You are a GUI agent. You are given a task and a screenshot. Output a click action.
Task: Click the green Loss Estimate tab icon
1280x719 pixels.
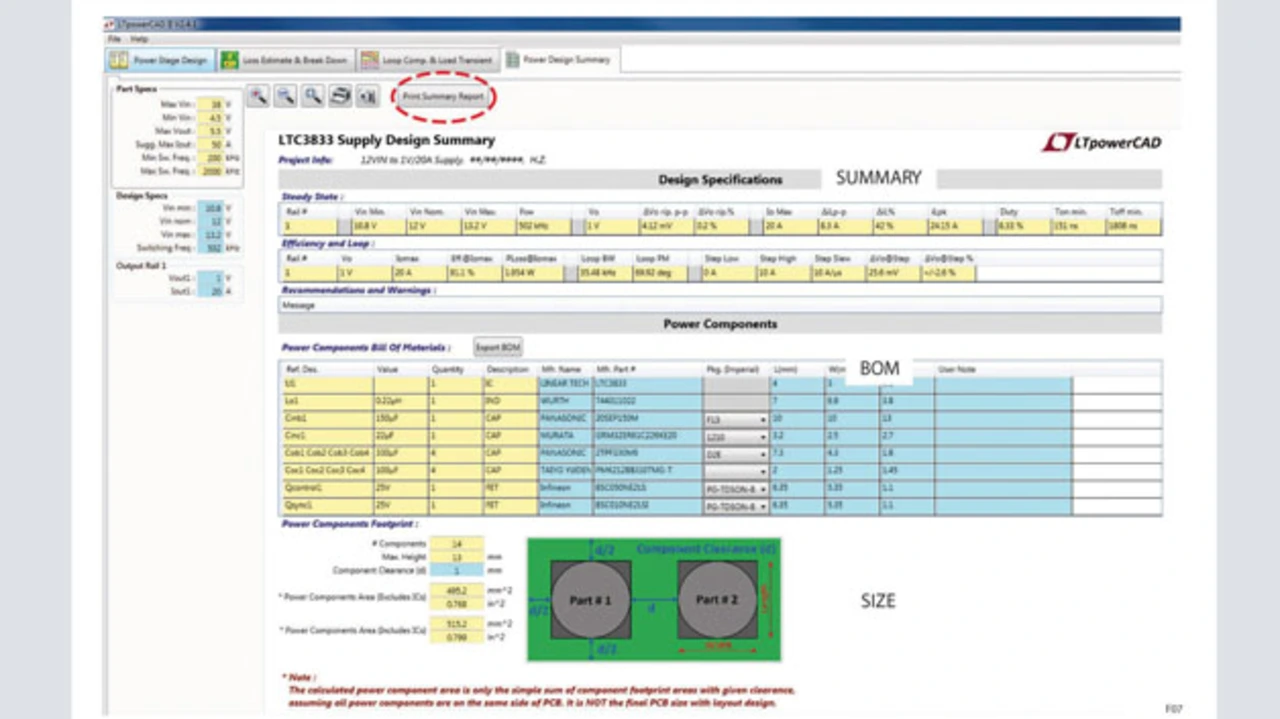click(x=230, y=60)
